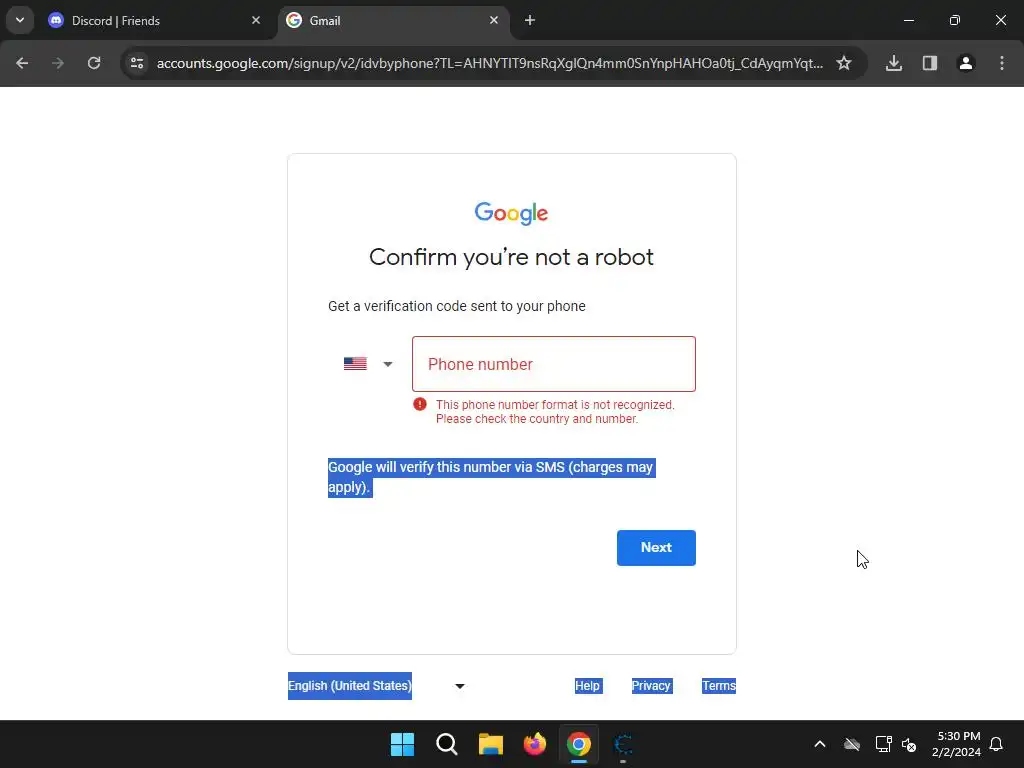Restore down the Chrome window
The image size is (1024, 768).
[x=955, y=20]
